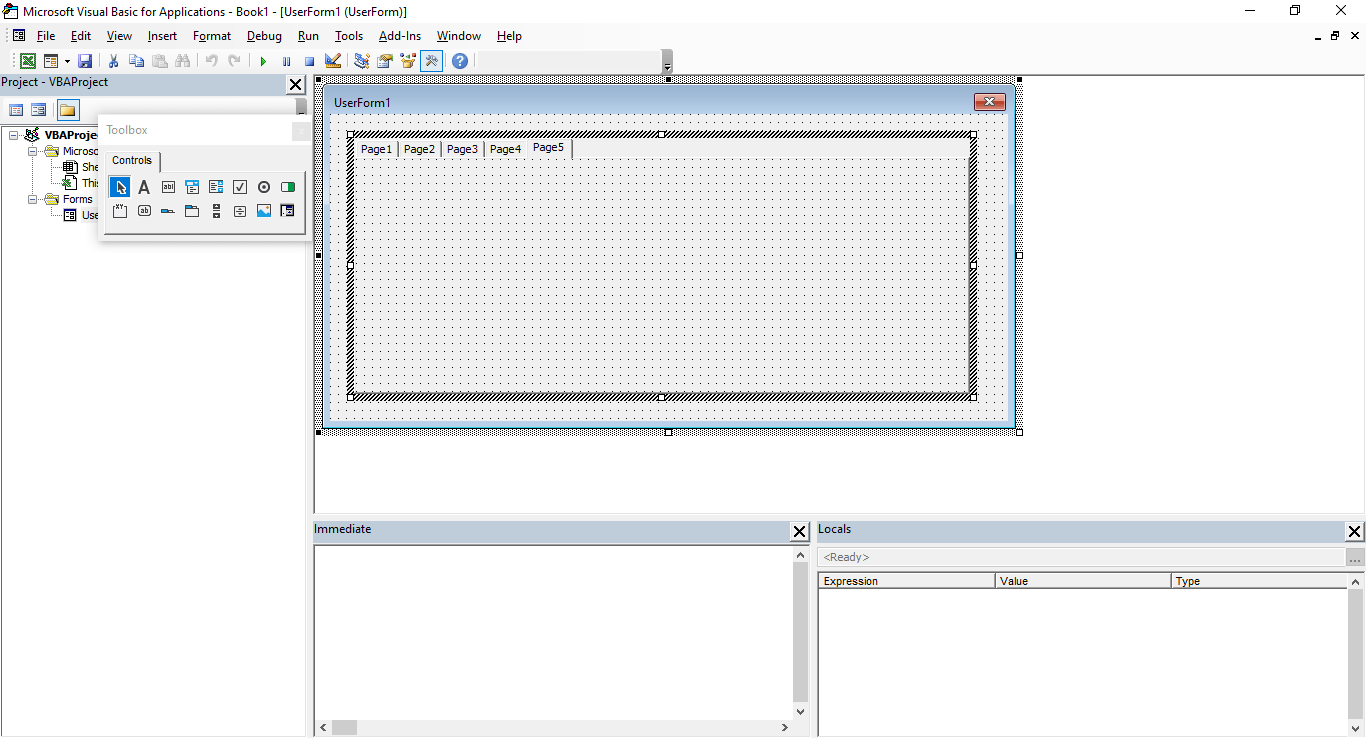The width and height of the screenshot is (1366, 738).
Task: Select the CheckBox control in the Toolbox
Action: coord(239,186)
